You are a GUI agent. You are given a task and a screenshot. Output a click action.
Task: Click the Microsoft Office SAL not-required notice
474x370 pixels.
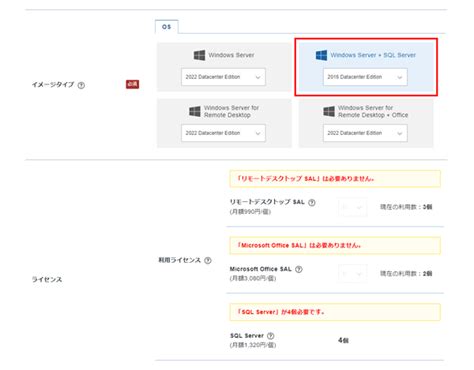(x=335, y=245)
